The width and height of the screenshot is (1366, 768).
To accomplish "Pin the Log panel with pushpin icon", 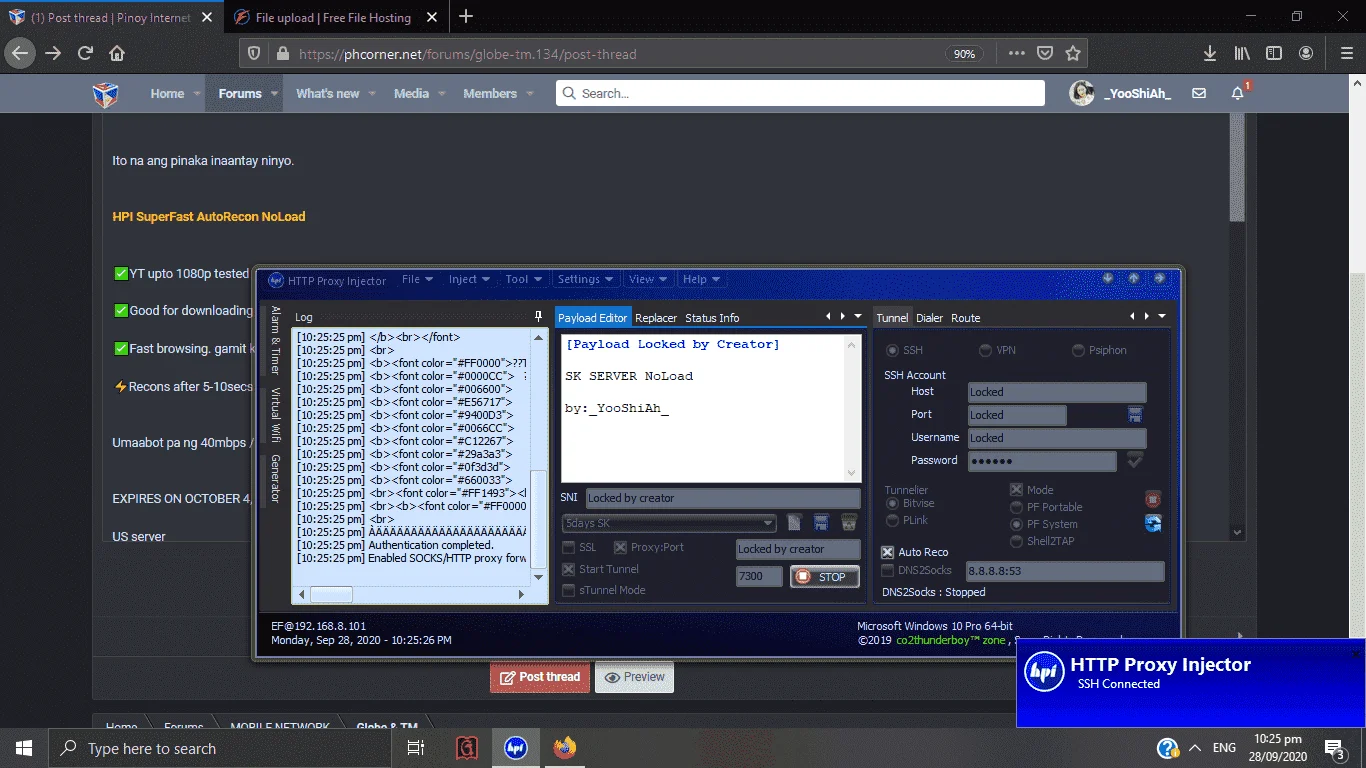I will point(538,316).
